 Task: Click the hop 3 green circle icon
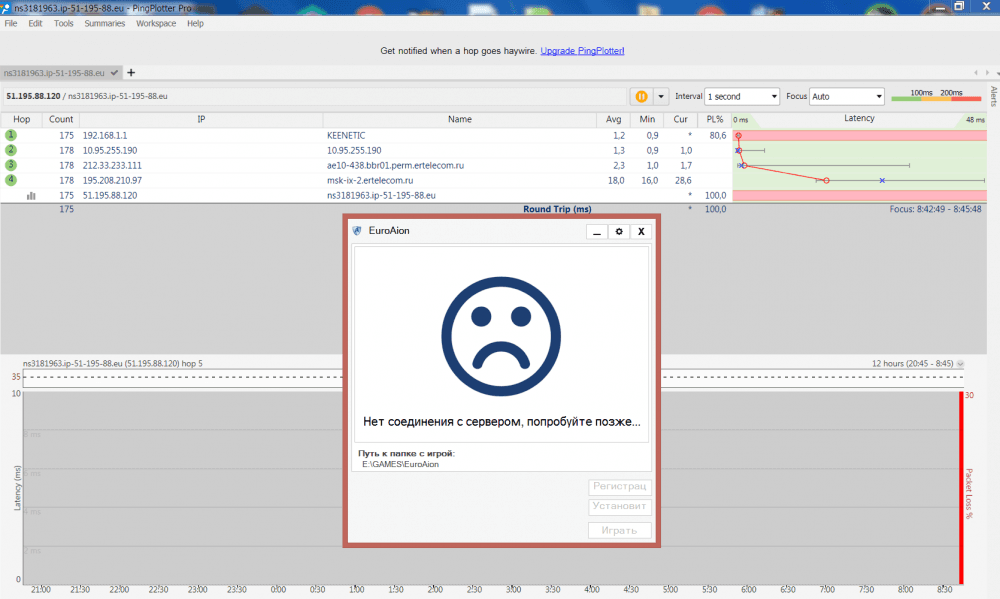click(11, 165)
